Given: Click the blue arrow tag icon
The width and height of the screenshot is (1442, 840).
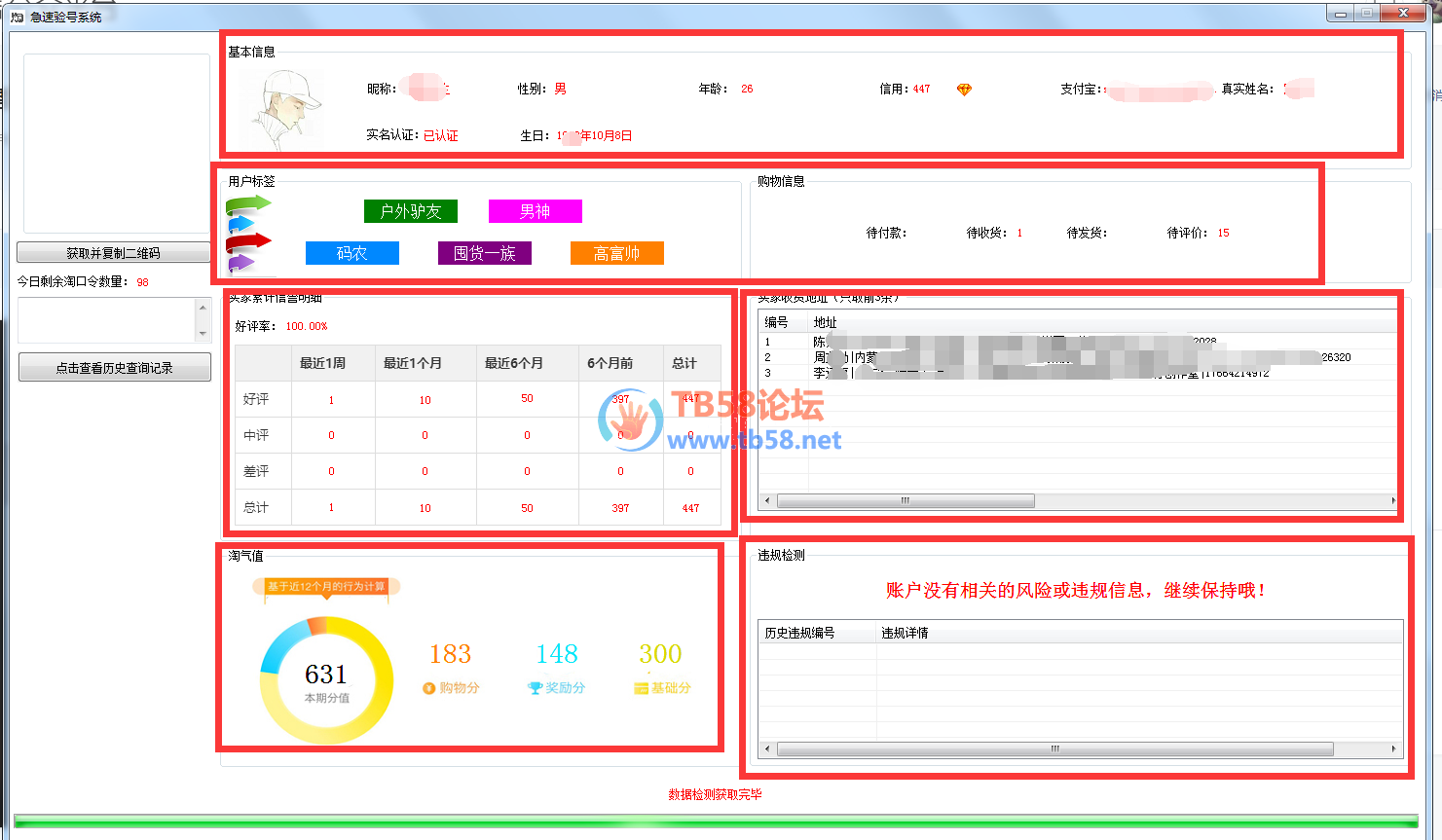Looking at the screenshot, I should pos(241,225).
